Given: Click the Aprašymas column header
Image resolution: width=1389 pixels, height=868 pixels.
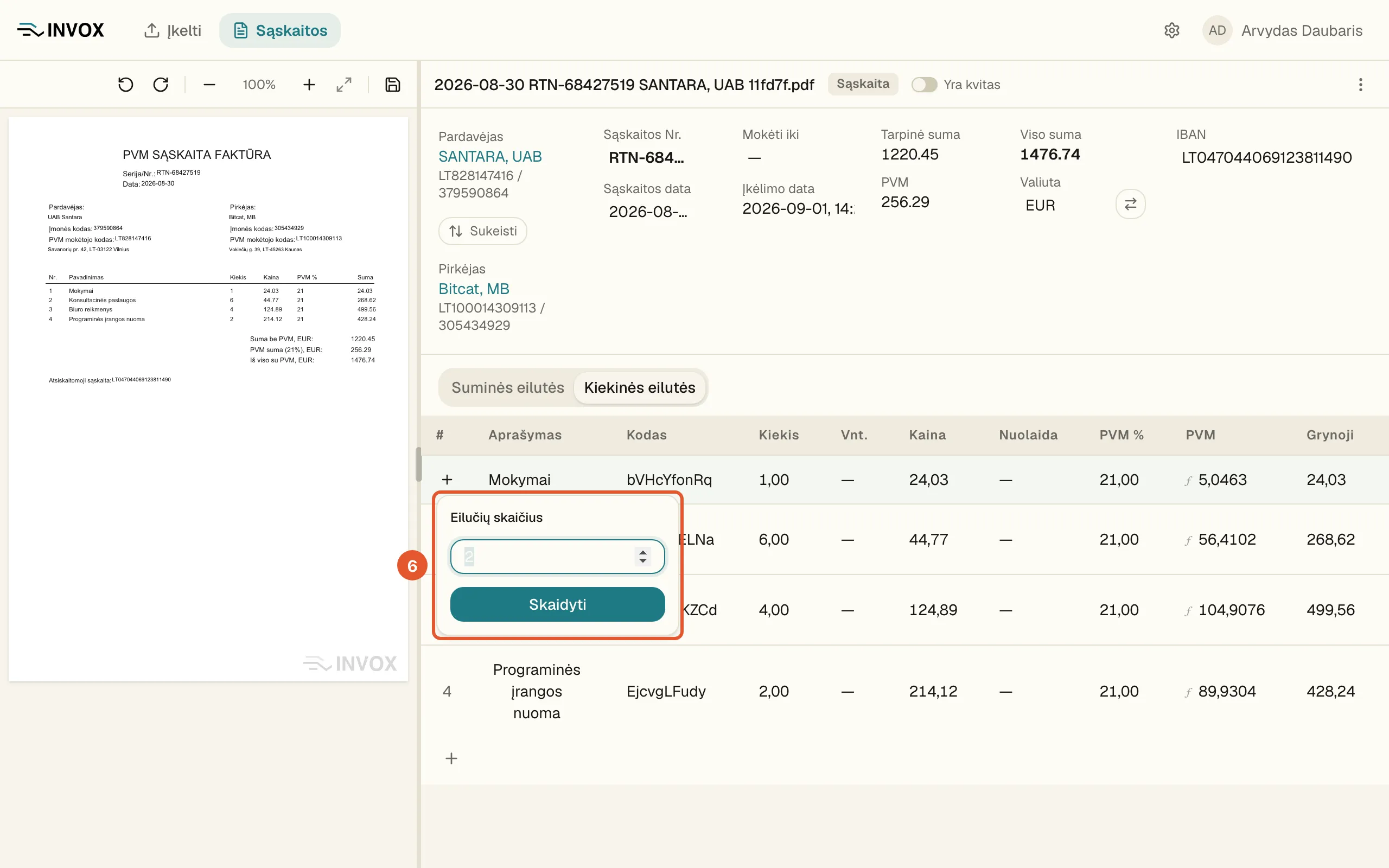Looking at the screenshot, I should pyautogui.click(x=525, y=435).
